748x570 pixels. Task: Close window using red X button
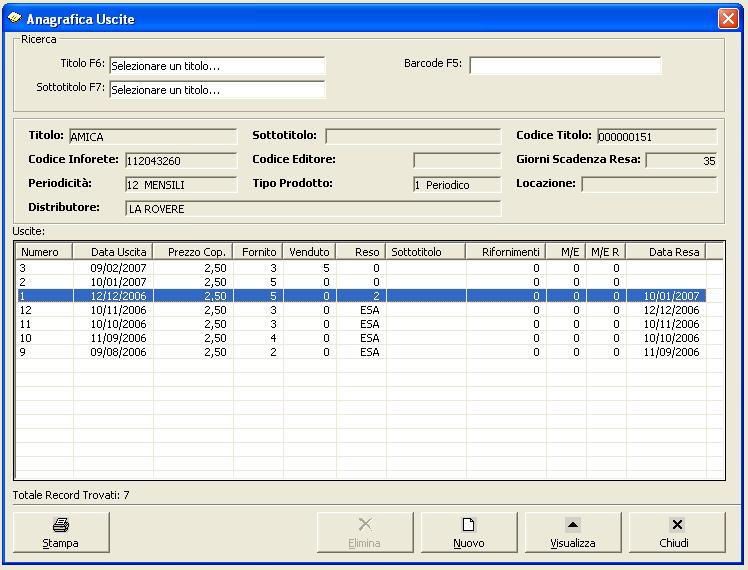click(728, 19)
